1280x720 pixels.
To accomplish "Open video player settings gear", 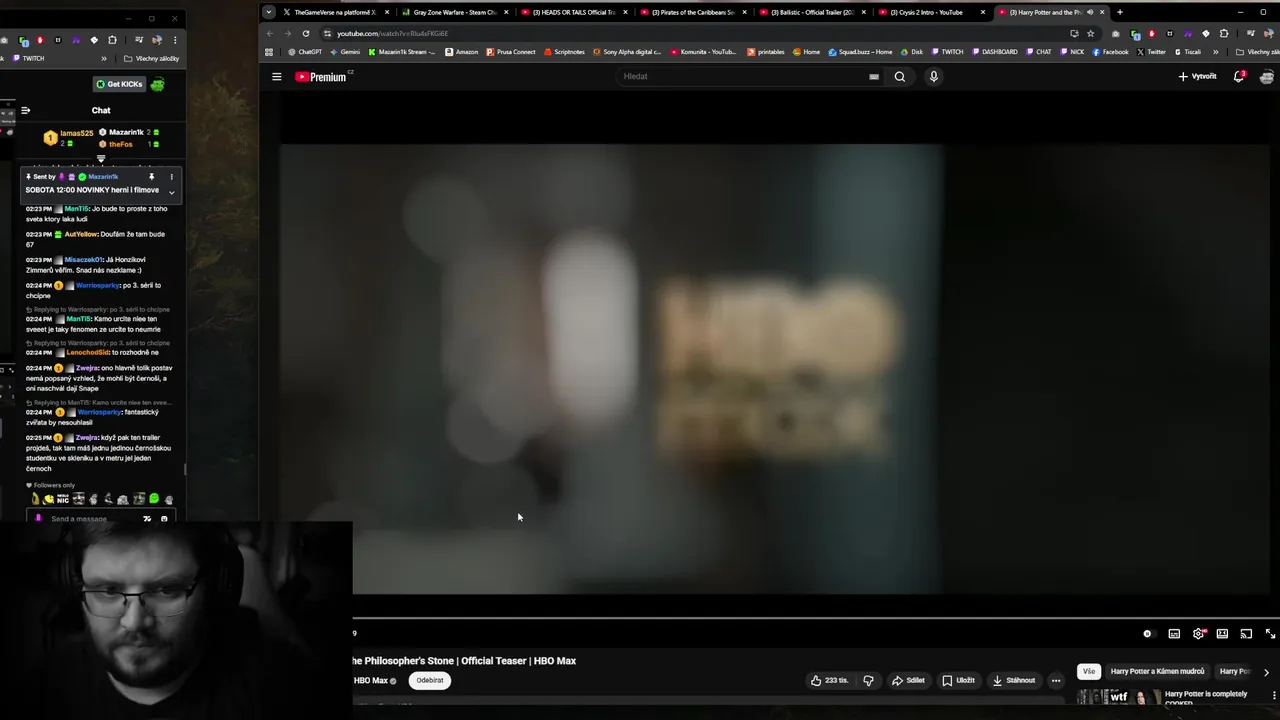I will point(1198,633).
